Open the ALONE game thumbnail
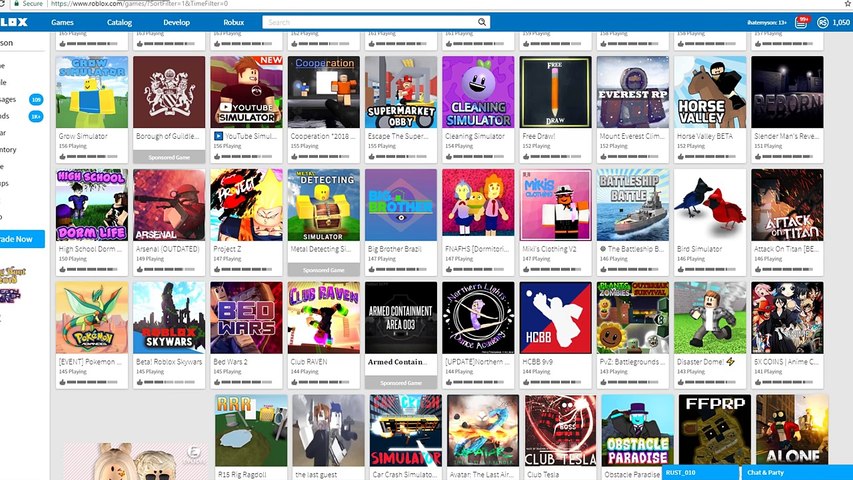853x480 pixels. 792,430
